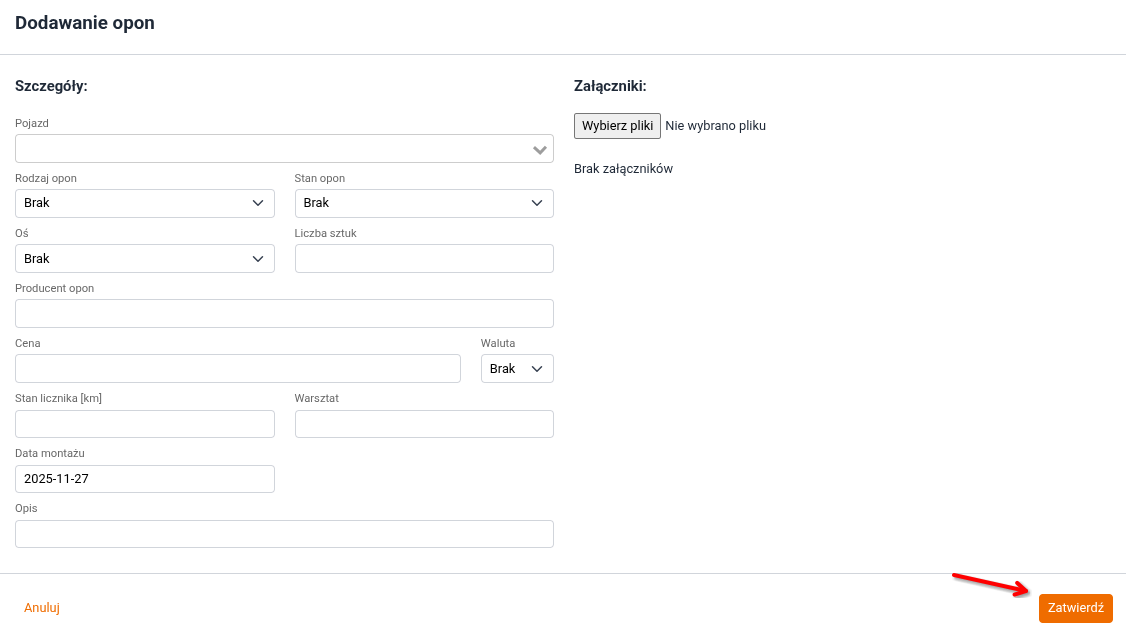Select the Warsztat input field
The width and height of the screenshot is (1126, 640).
tap(423, 424)
